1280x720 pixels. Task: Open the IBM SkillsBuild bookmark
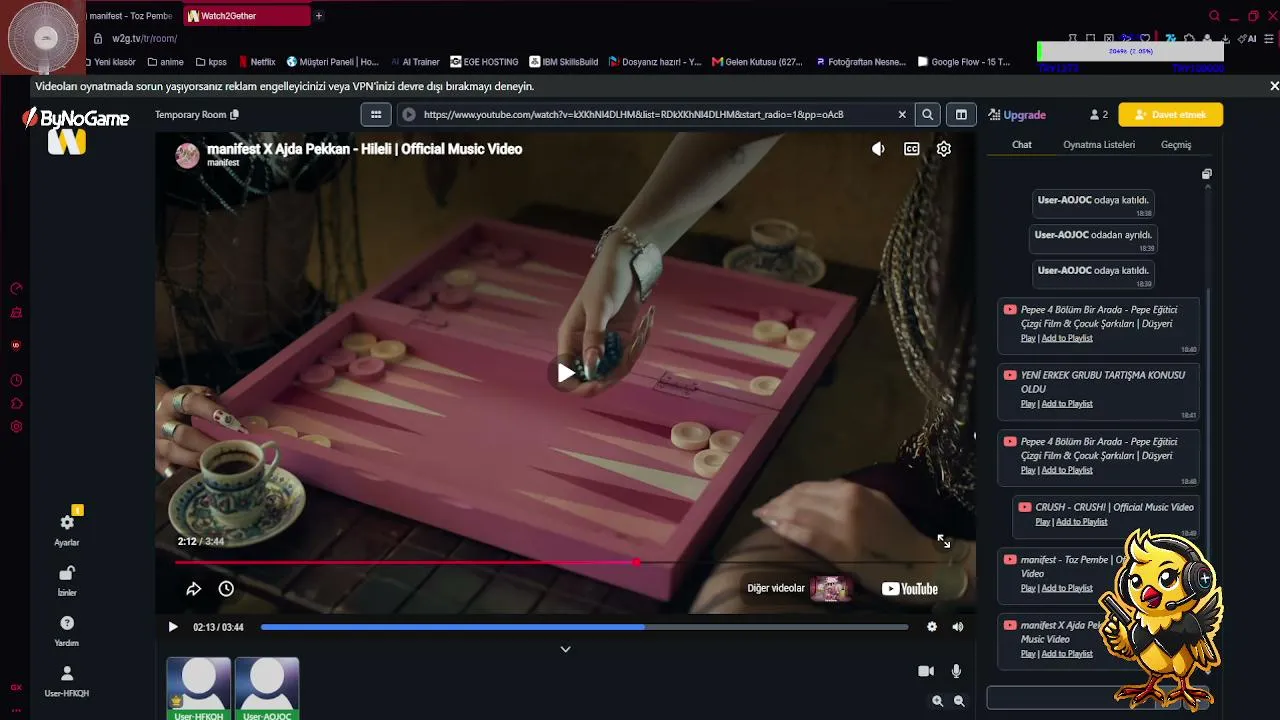[x=563, y=62]
